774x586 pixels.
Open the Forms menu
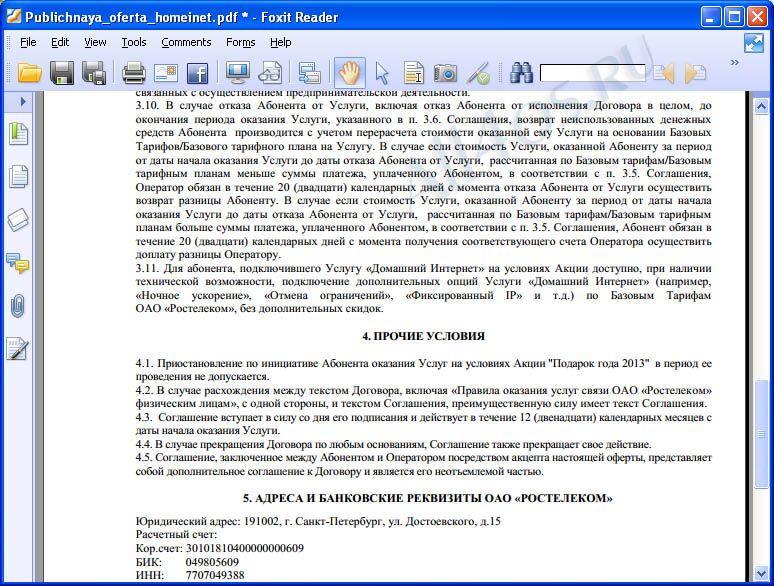point(240,42)
